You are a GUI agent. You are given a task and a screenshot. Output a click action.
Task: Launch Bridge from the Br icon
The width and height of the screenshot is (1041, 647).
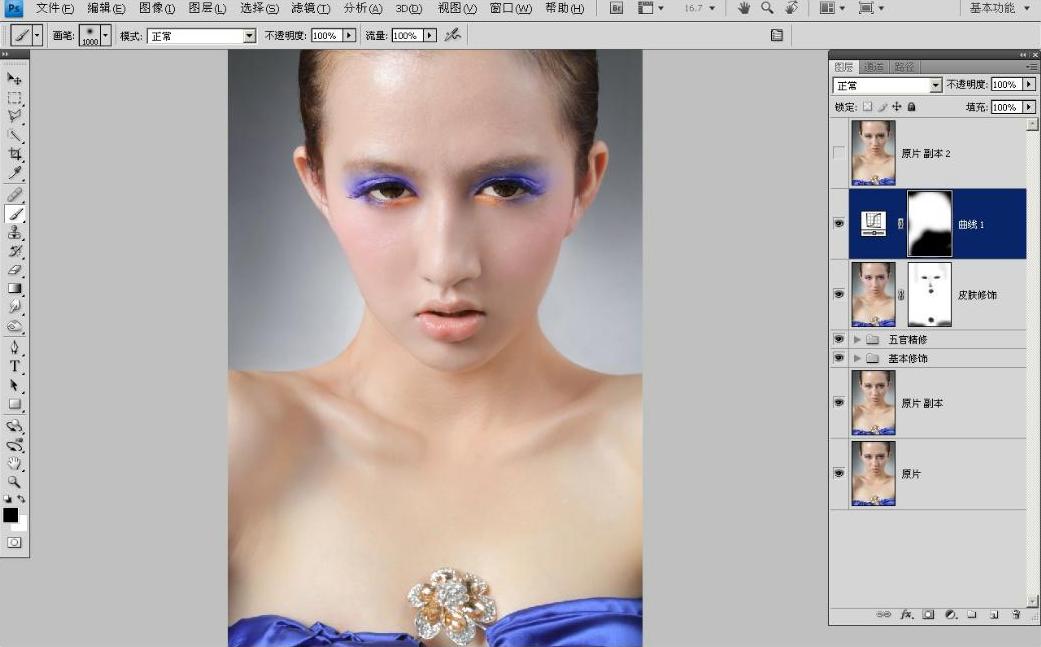coord(616,8)
